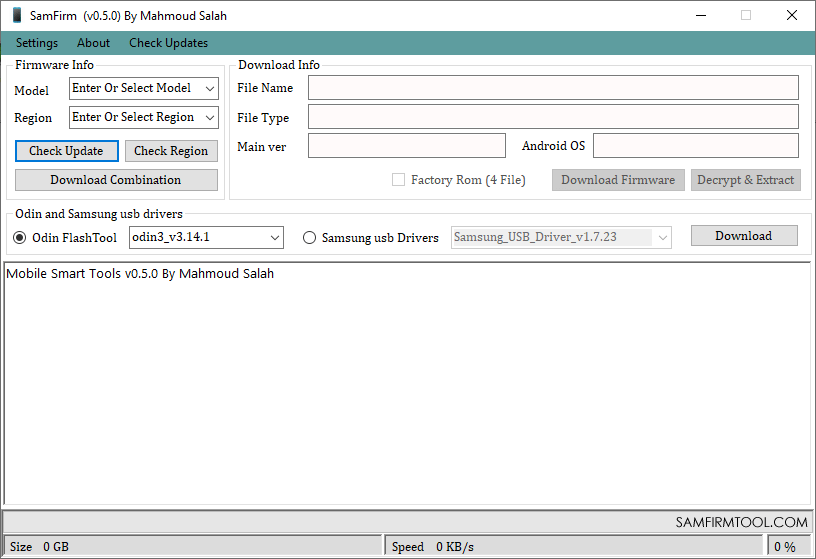
Task: Open the odin3_v3.14.1 version dropdown
Action: pyautogui.click(x=206, y=237)
